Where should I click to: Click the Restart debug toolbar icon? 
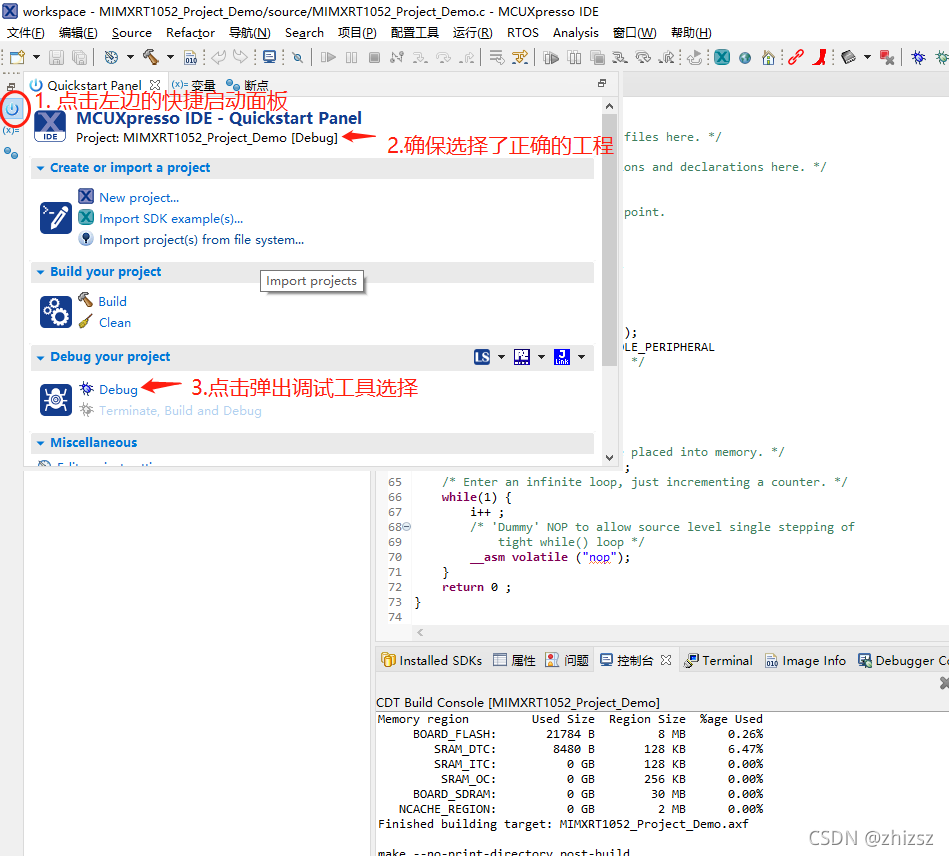coord(695,58)
